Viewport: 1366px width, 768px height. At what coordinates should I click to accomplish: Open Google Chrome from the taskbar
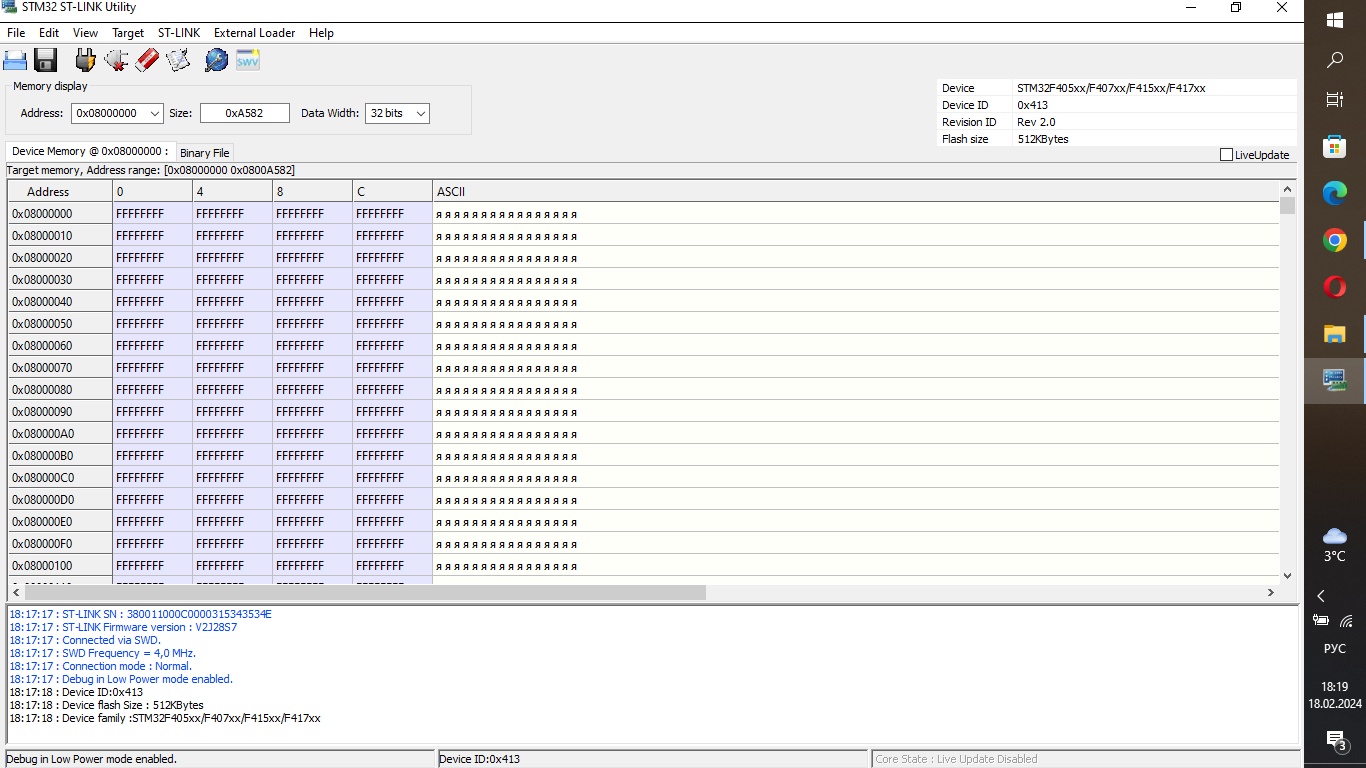click(x=1334, y=240)
